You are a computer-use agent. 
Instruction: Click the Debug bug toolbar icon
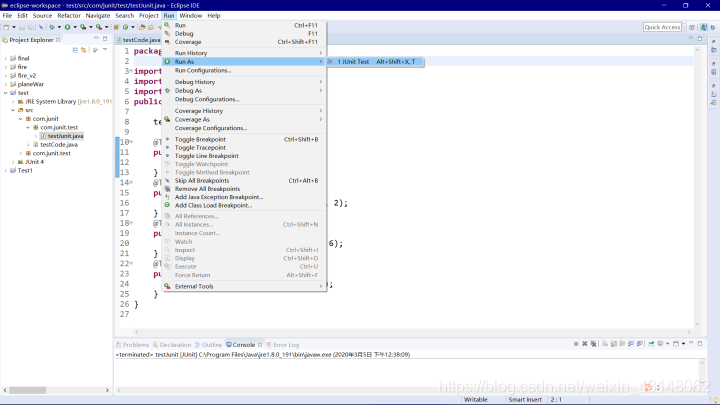52,27
